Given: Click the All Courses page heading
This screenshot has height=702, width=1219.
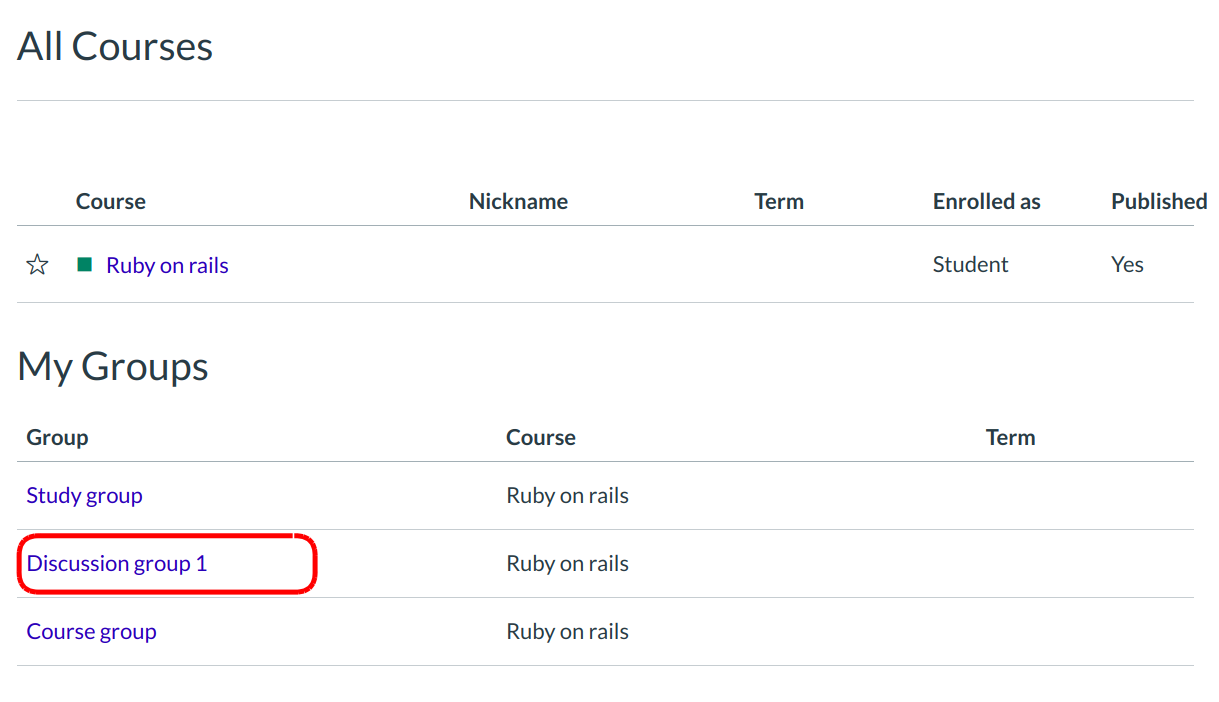Looking at the screenshot, I should 115,47.
